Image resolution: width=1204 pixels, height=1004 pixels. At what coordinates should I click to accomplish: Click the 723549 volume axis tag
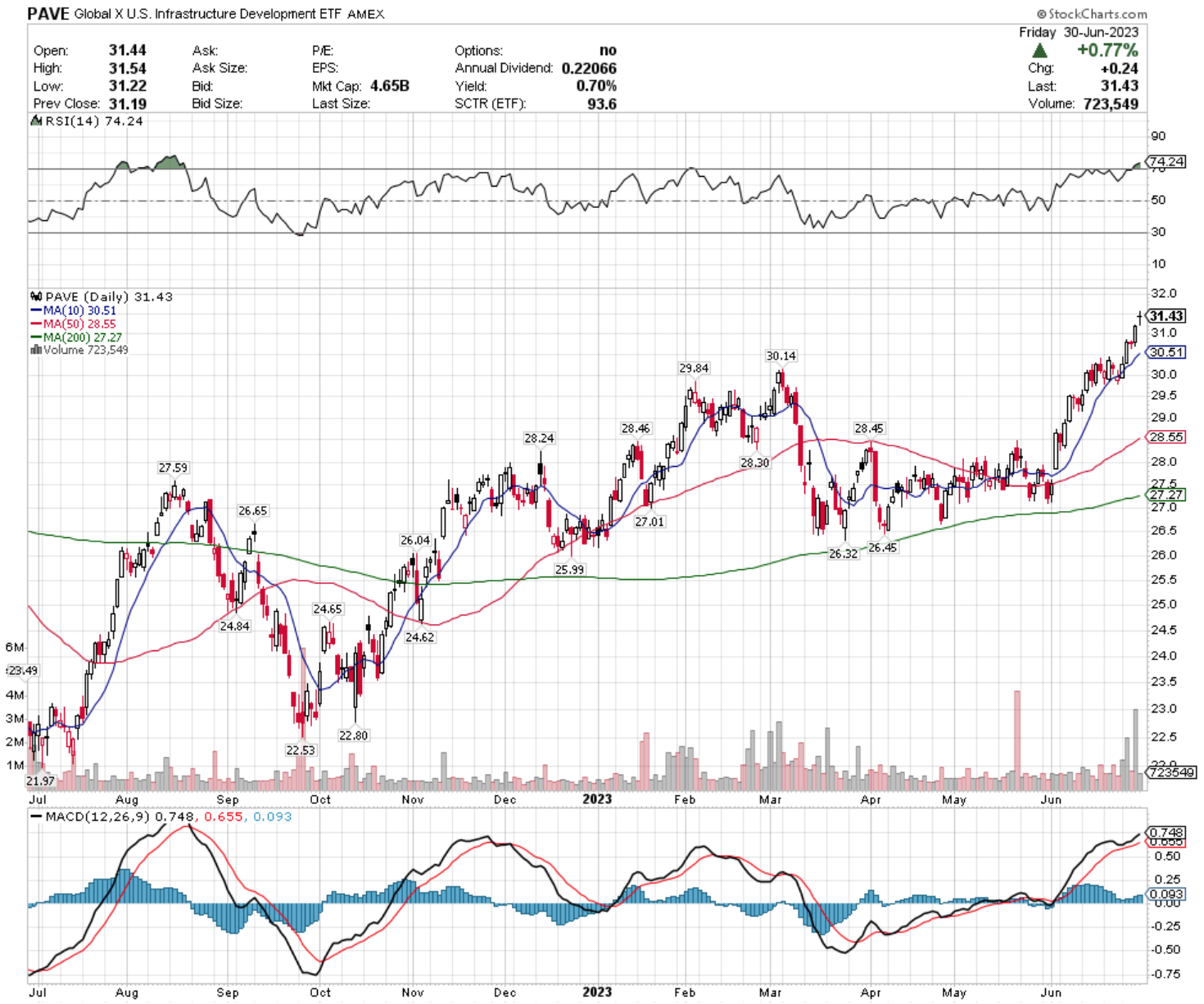tap(1171, 772)
